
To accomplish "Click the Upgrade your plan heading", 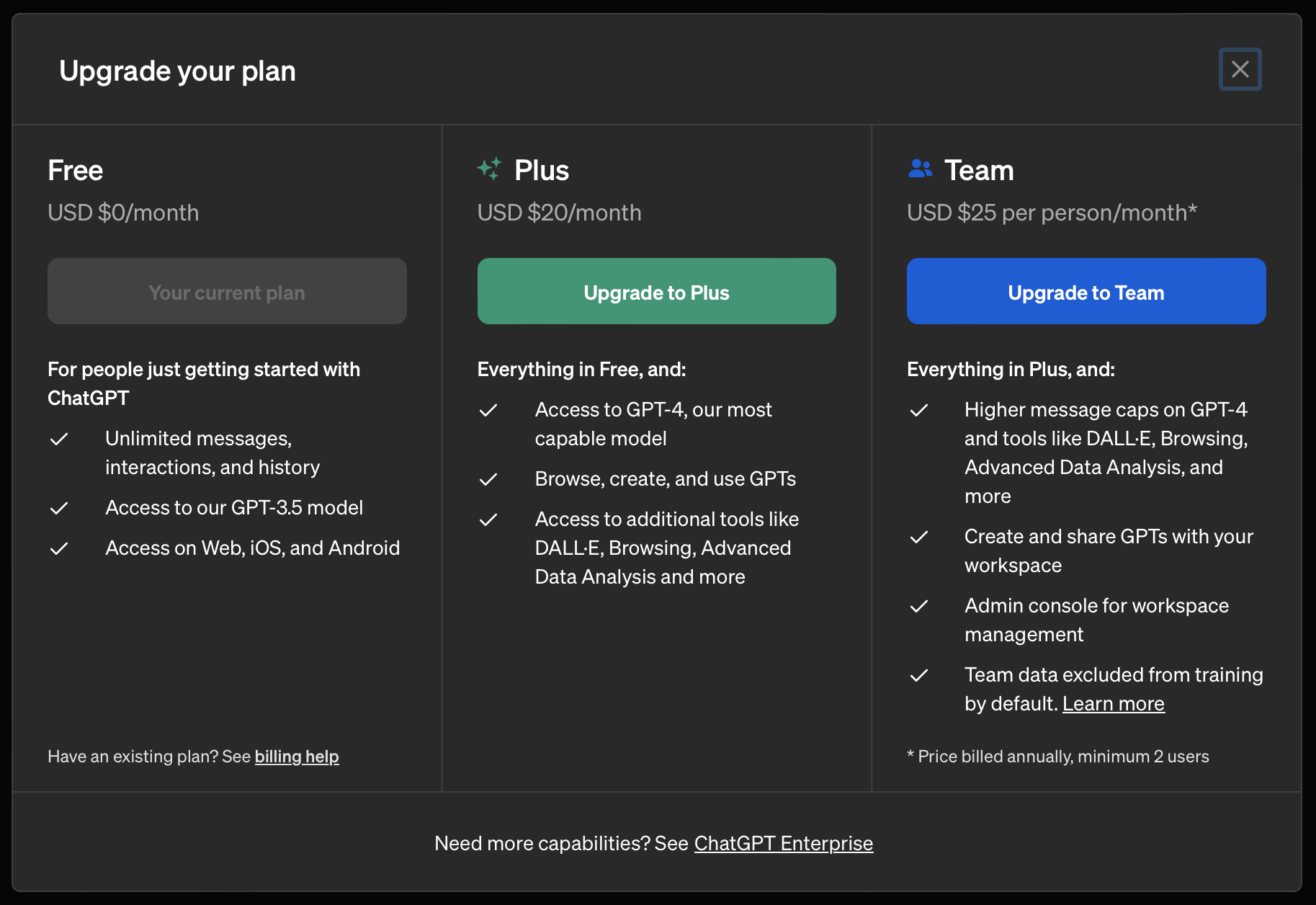I will [x=177, y=71].
